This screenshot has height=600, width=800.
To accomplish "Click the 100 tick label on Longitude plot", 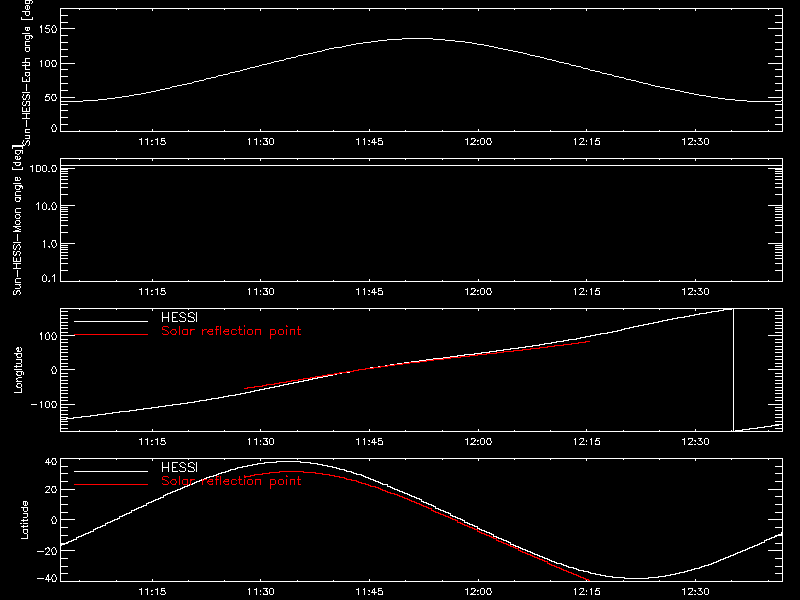I will (x=48, y=336).
